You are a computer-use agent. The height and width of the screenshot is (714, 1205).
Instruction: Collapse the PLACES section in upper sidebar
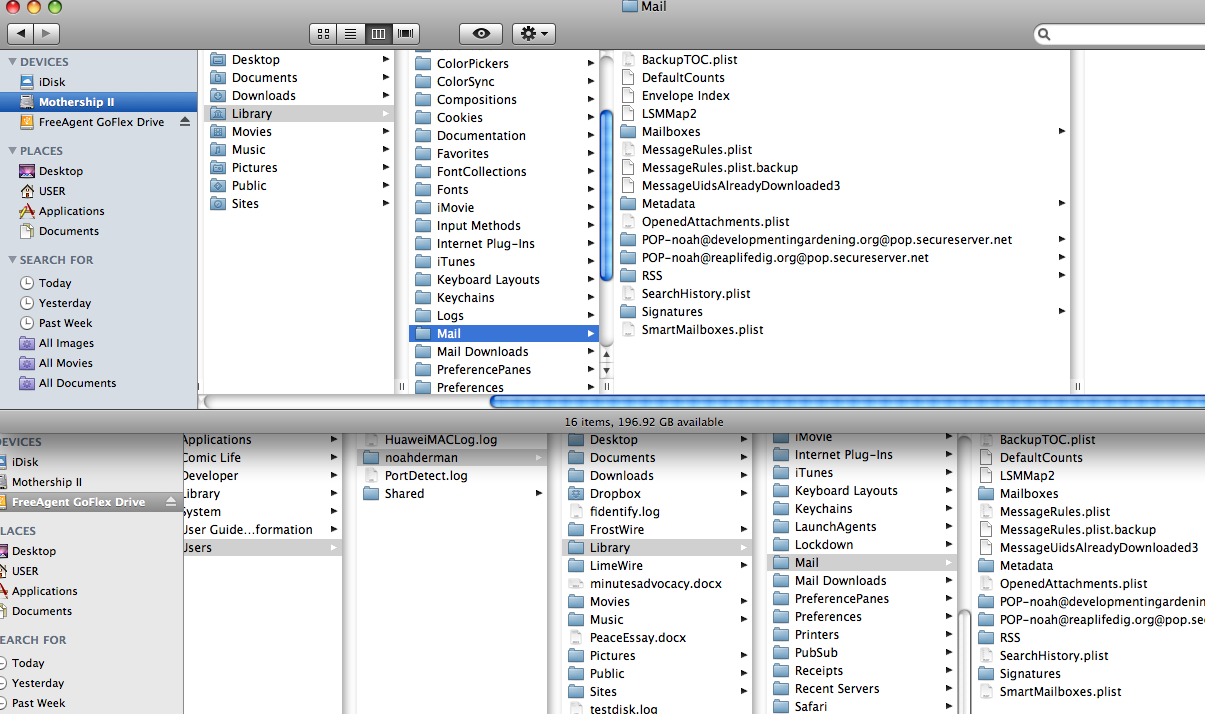point(12,151)
